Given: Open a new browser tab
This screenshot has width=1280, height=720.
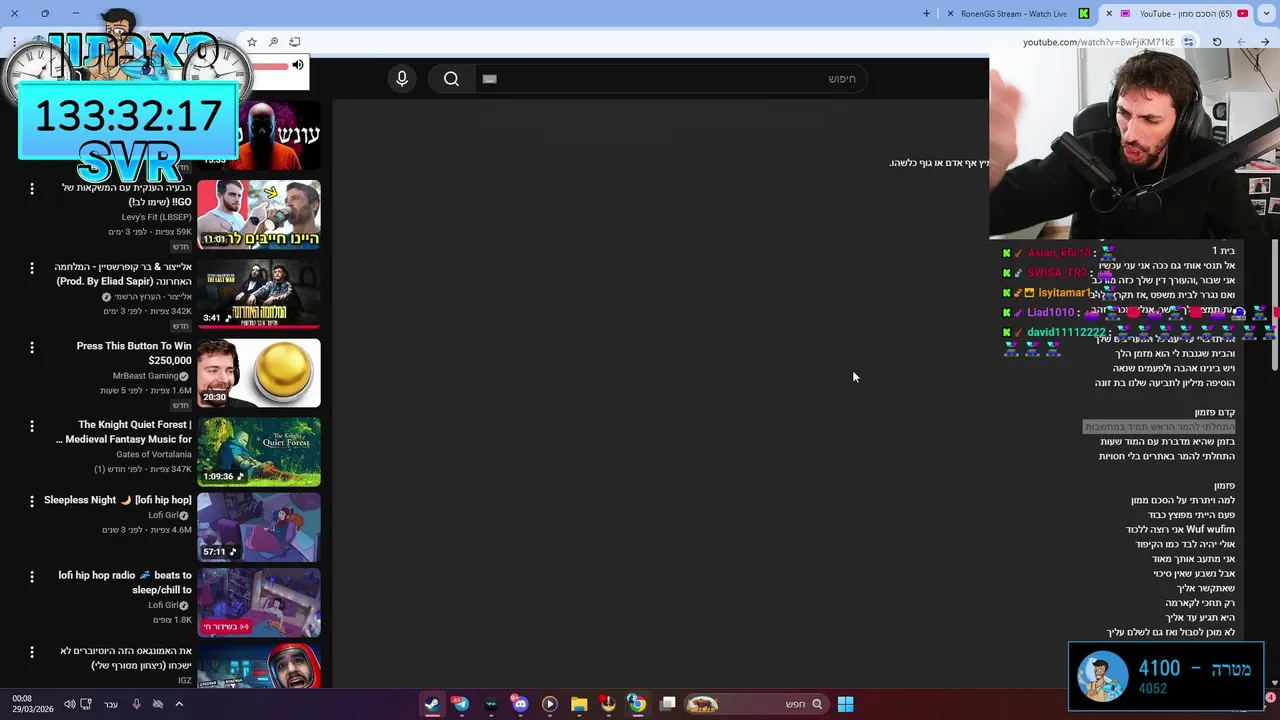Looking at the screenshot, I should tap(926, 13).
